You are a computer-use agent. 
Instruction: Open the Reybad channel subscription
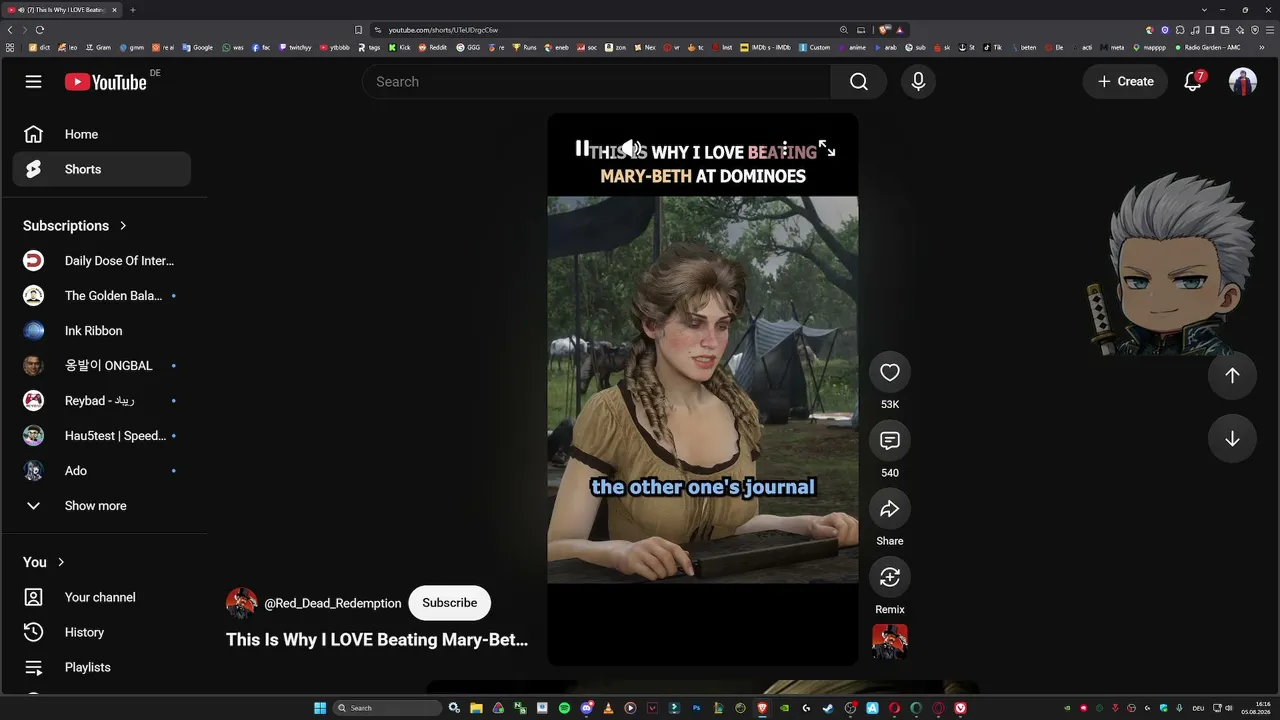click(x=101, y=401)
